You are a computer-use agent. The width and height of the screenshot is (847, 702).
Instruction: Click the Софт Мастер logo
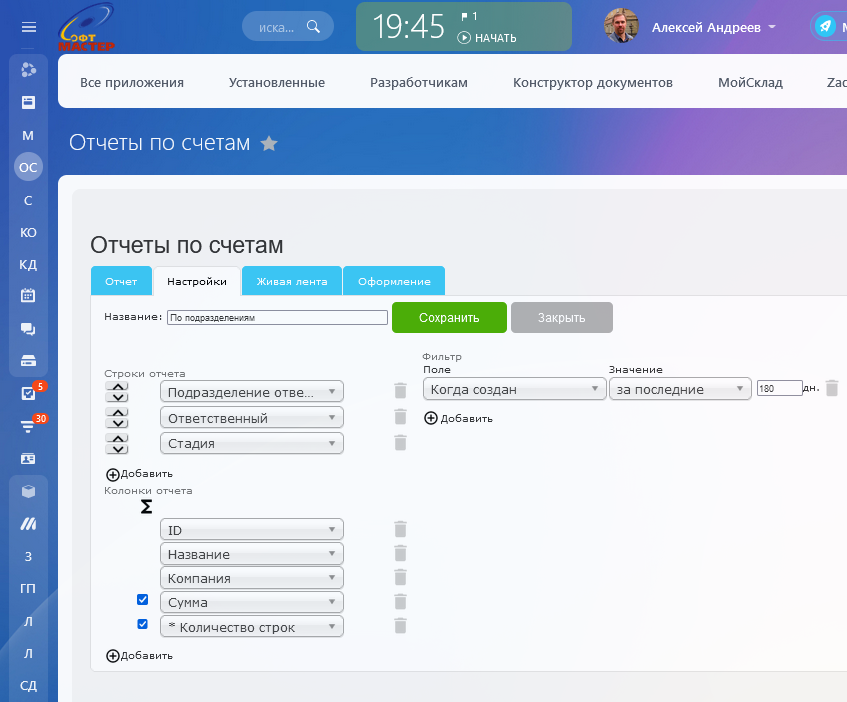[x=86, y=28]
